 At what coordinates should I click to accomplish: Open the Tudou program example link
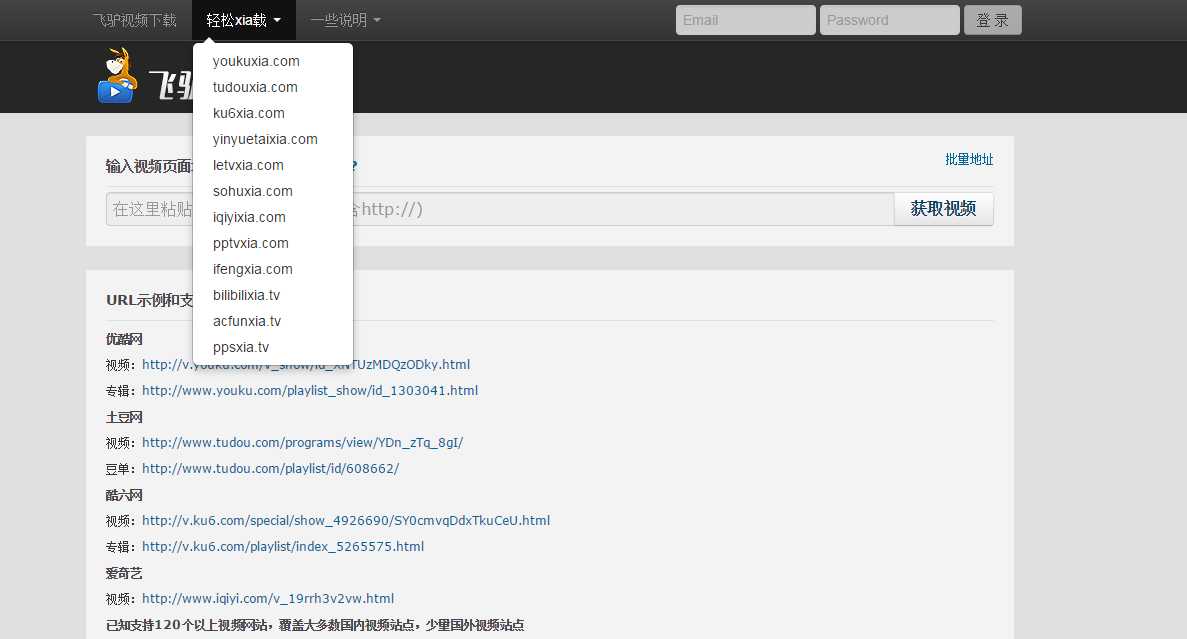coord(302,442)
